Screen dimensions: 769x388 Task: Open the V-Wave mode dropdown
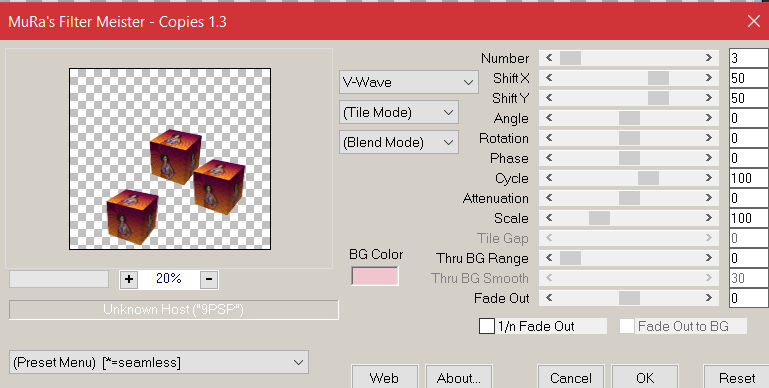coord(409,82)
